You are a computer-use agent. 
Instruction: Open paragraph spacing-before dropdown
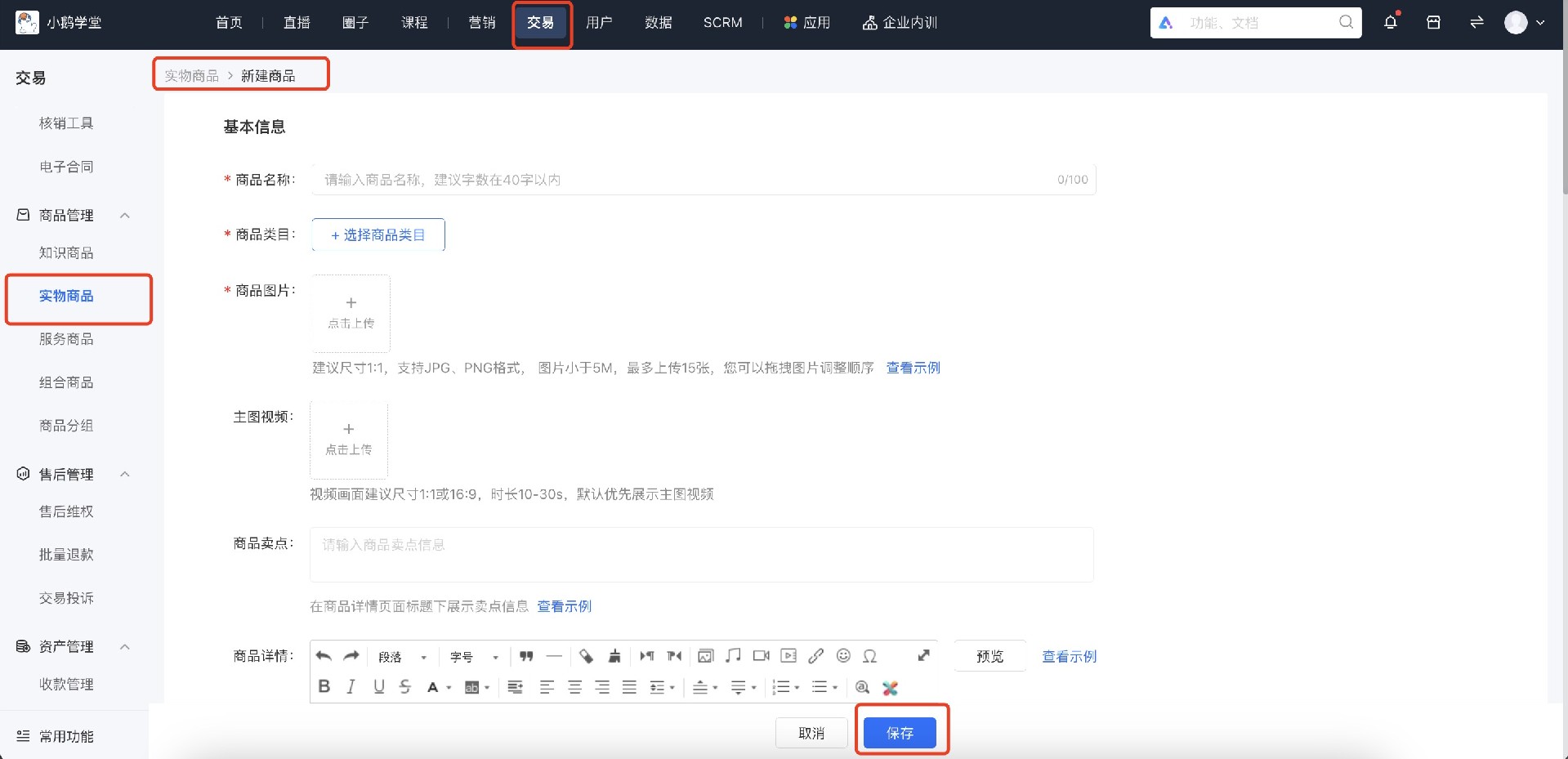pos(715,688)
